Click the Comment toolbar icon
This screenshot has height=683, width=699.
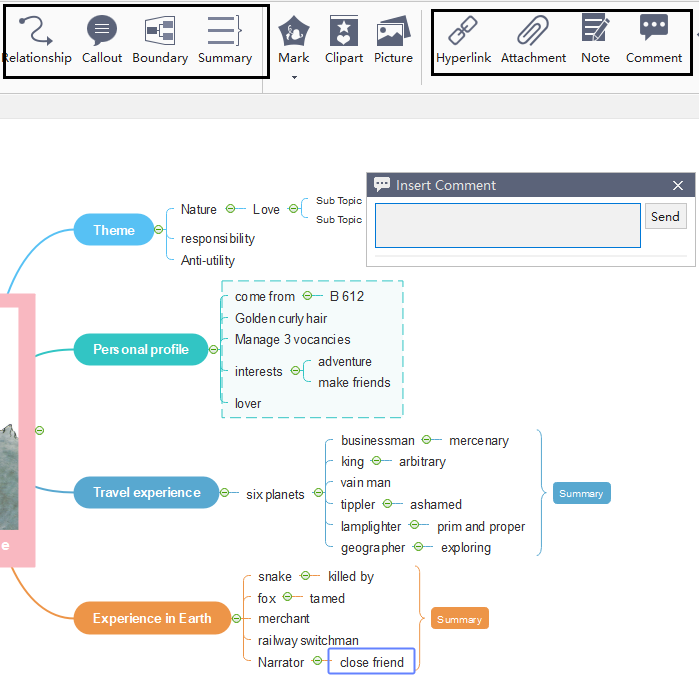(654, 40)
